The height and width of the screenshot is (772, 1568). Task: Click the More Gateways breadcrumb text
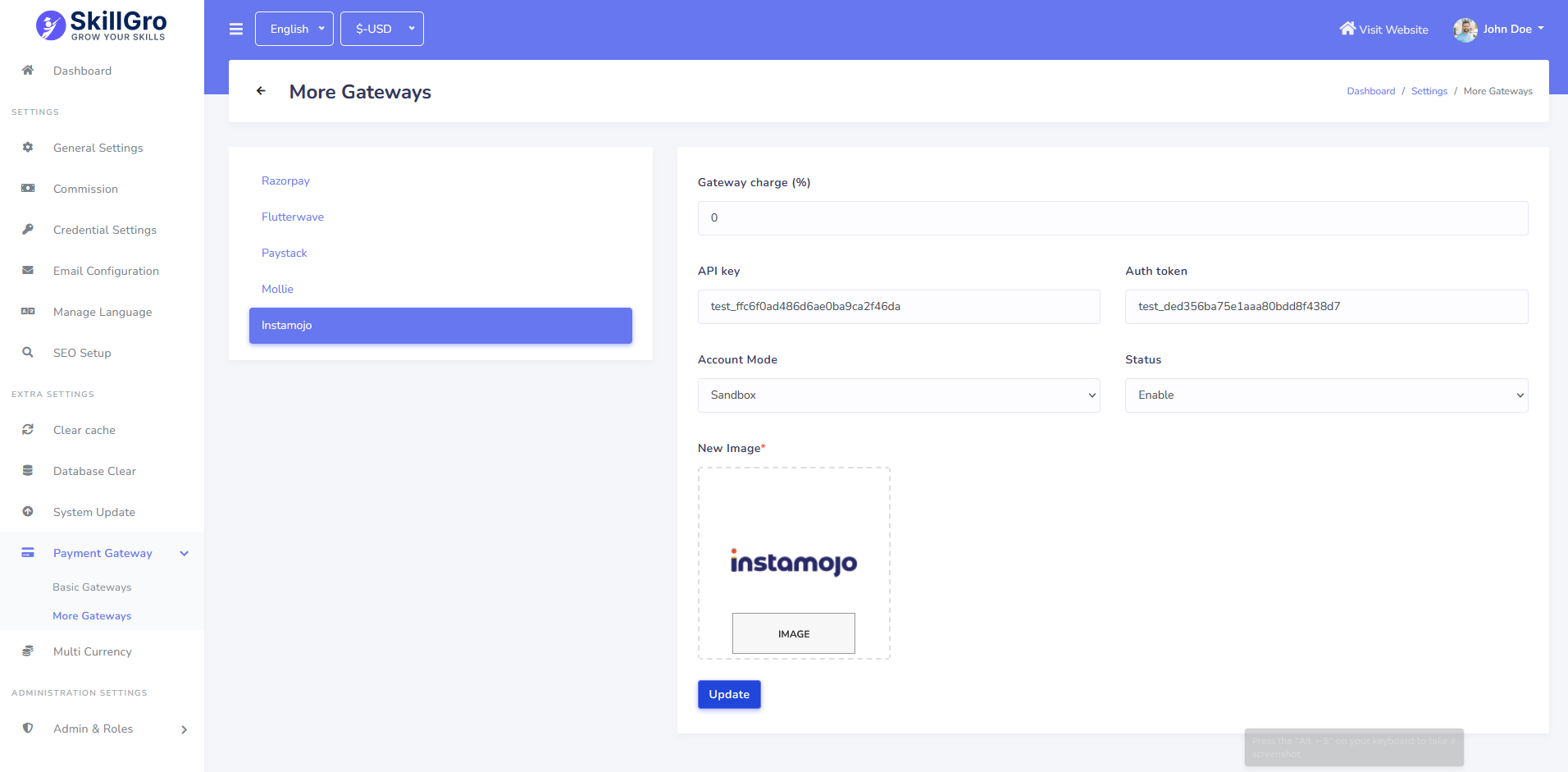point(1497,91)
